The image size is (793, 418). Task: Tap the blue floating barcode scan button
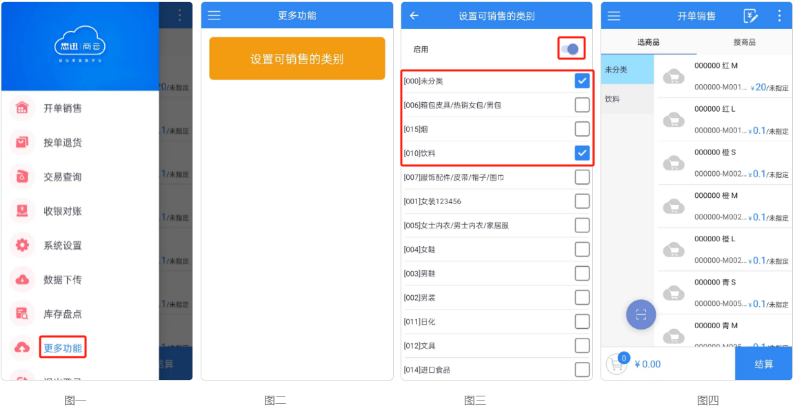[641, 314]
